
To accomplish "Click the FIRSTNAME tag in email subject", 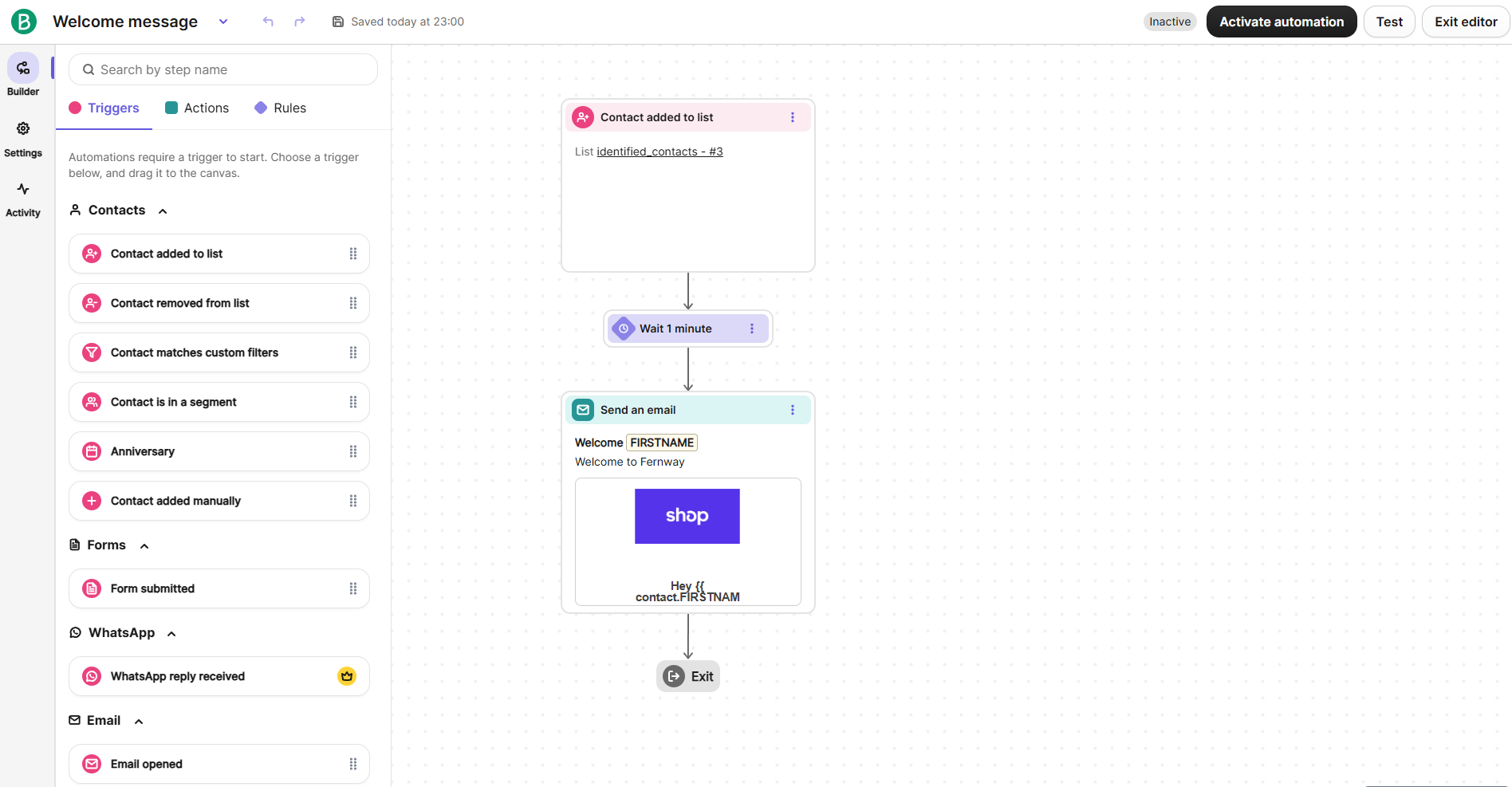I will (662, 443).
